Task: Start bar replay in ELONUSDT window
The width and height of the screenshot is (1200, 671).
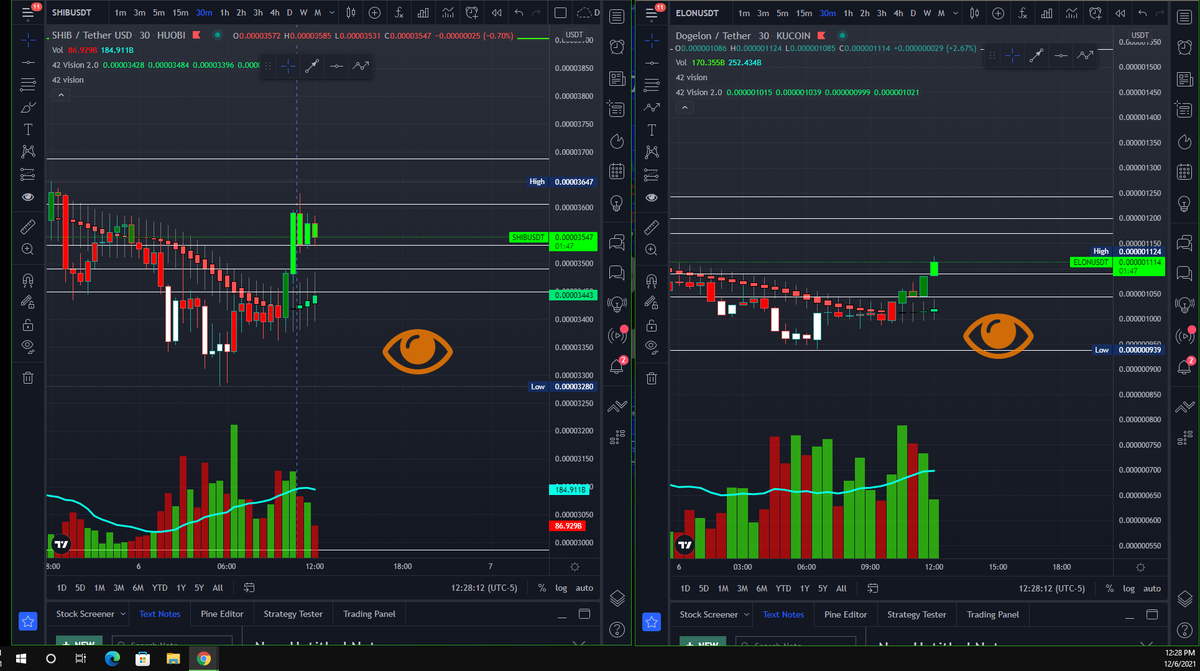Action: point(1120,13)
